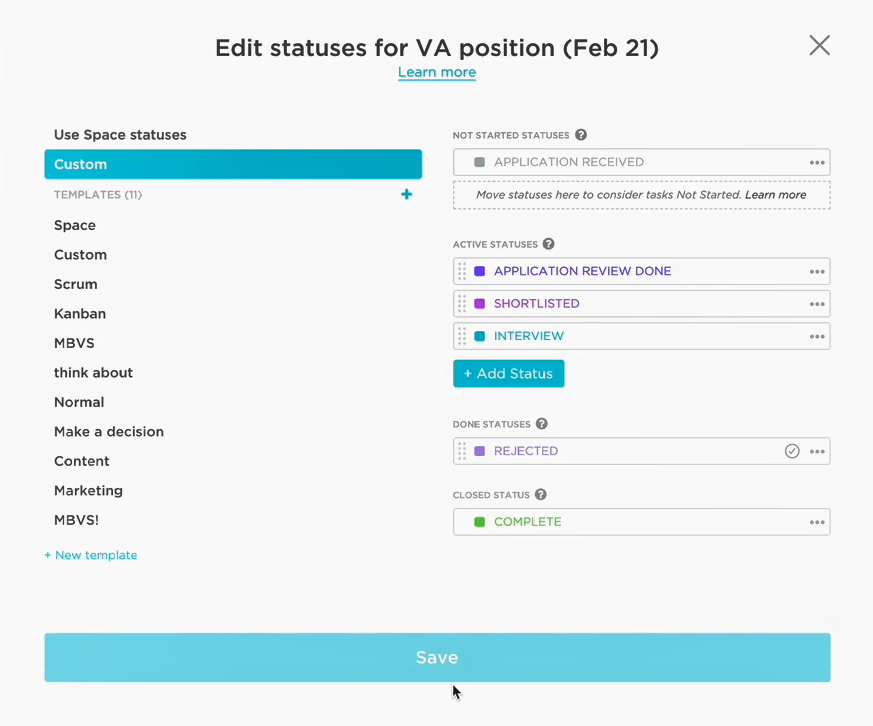
Task: Choose the Marketing template
Action: click(x=88, y=490)
